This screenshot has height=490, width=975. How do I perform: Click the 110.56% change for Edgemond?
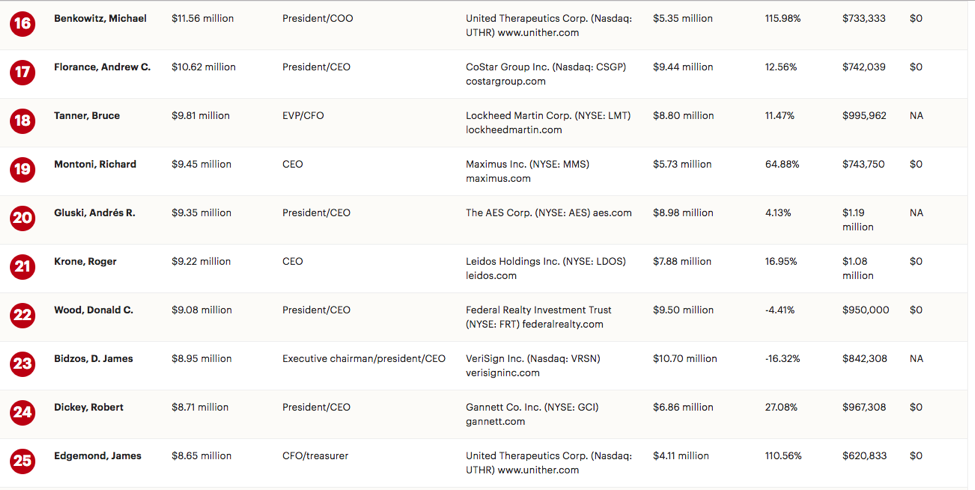point(783,456)
